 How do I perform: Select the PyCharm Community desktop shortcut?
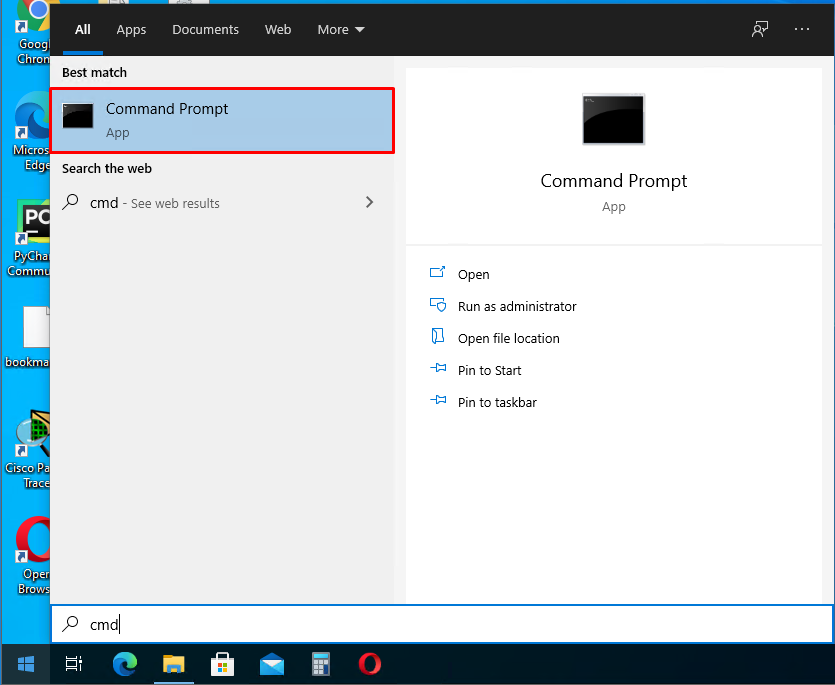[29, 239]
